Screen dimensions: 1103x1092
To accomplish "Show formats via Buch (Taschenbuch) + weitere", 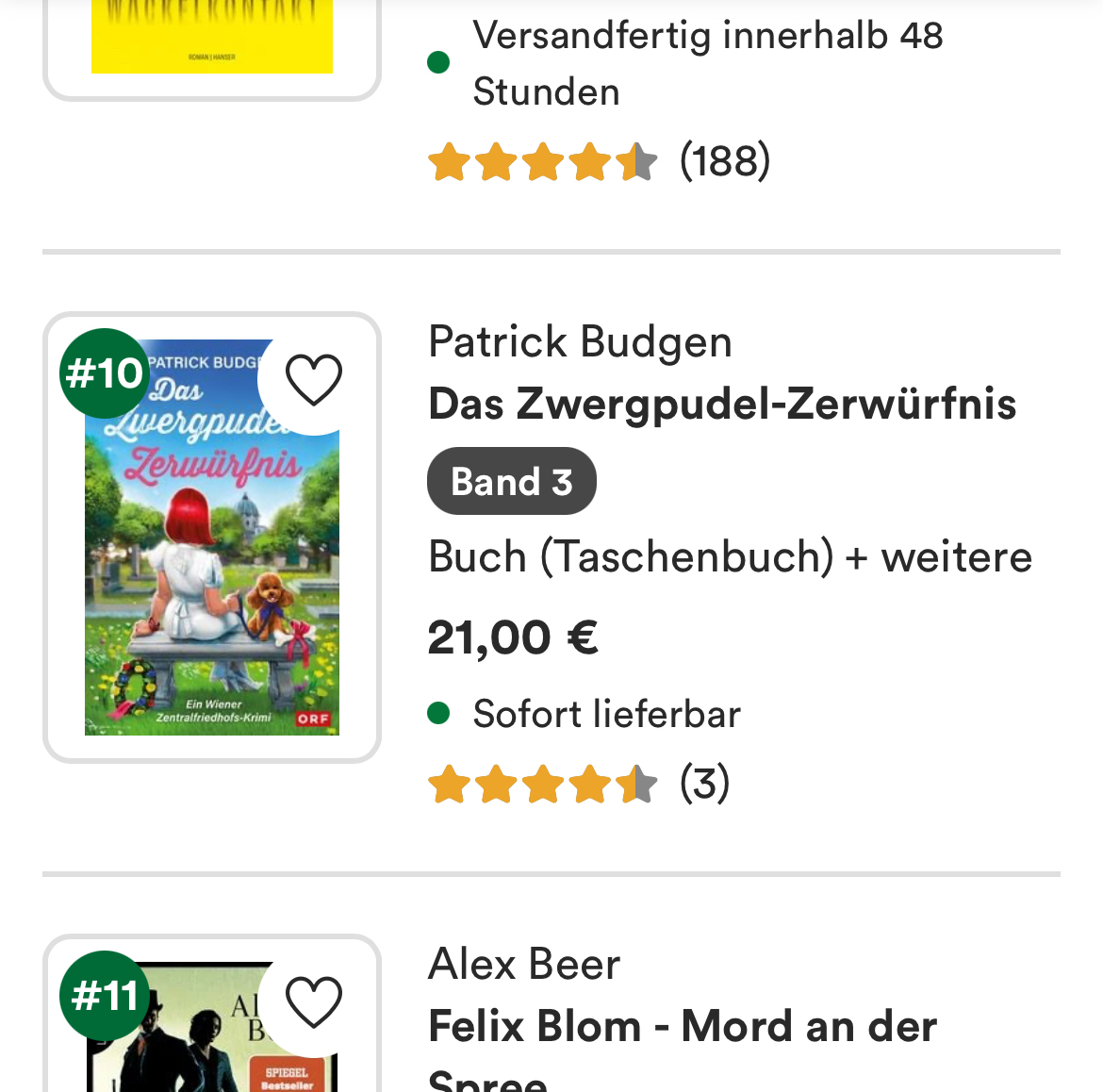I will pyautogui.click(x=730, y=556).
